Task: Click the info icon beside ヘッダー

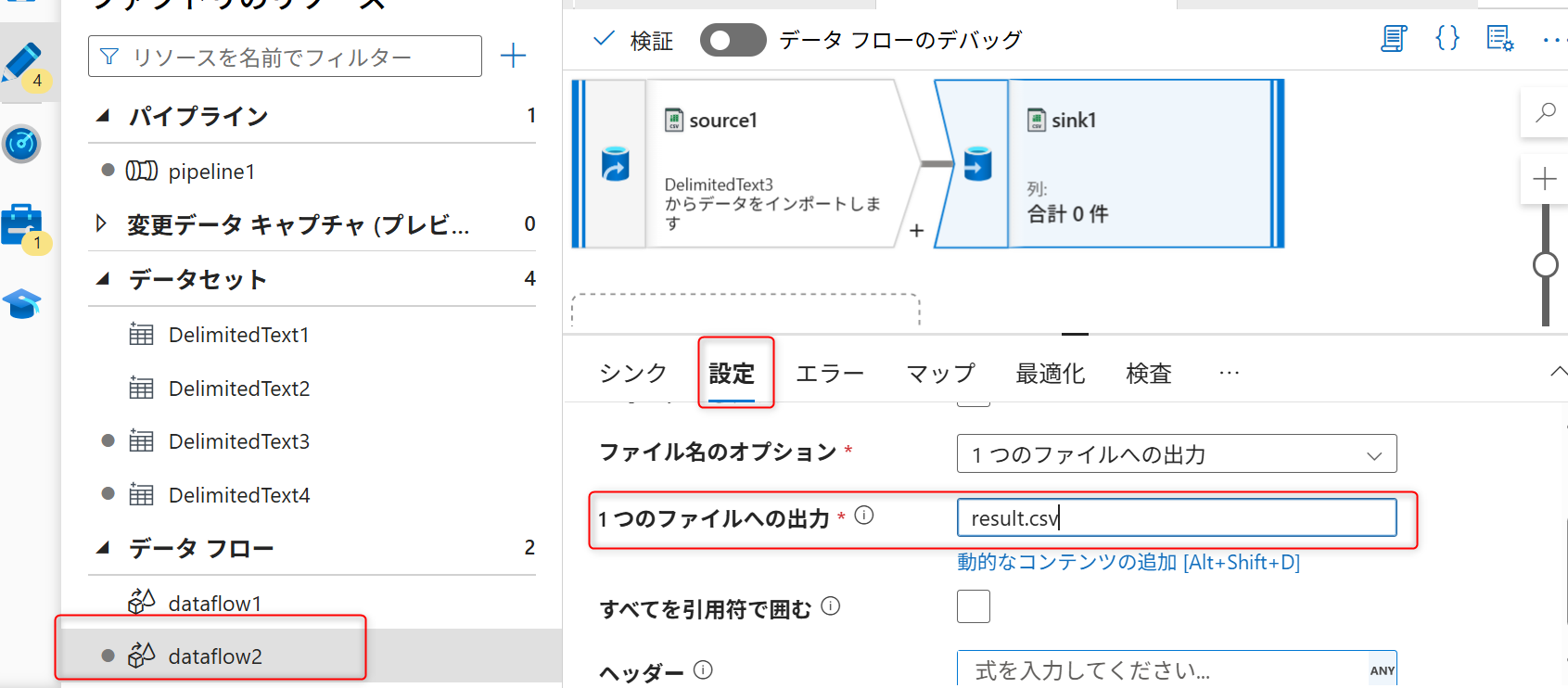Action: click(703, 669)
